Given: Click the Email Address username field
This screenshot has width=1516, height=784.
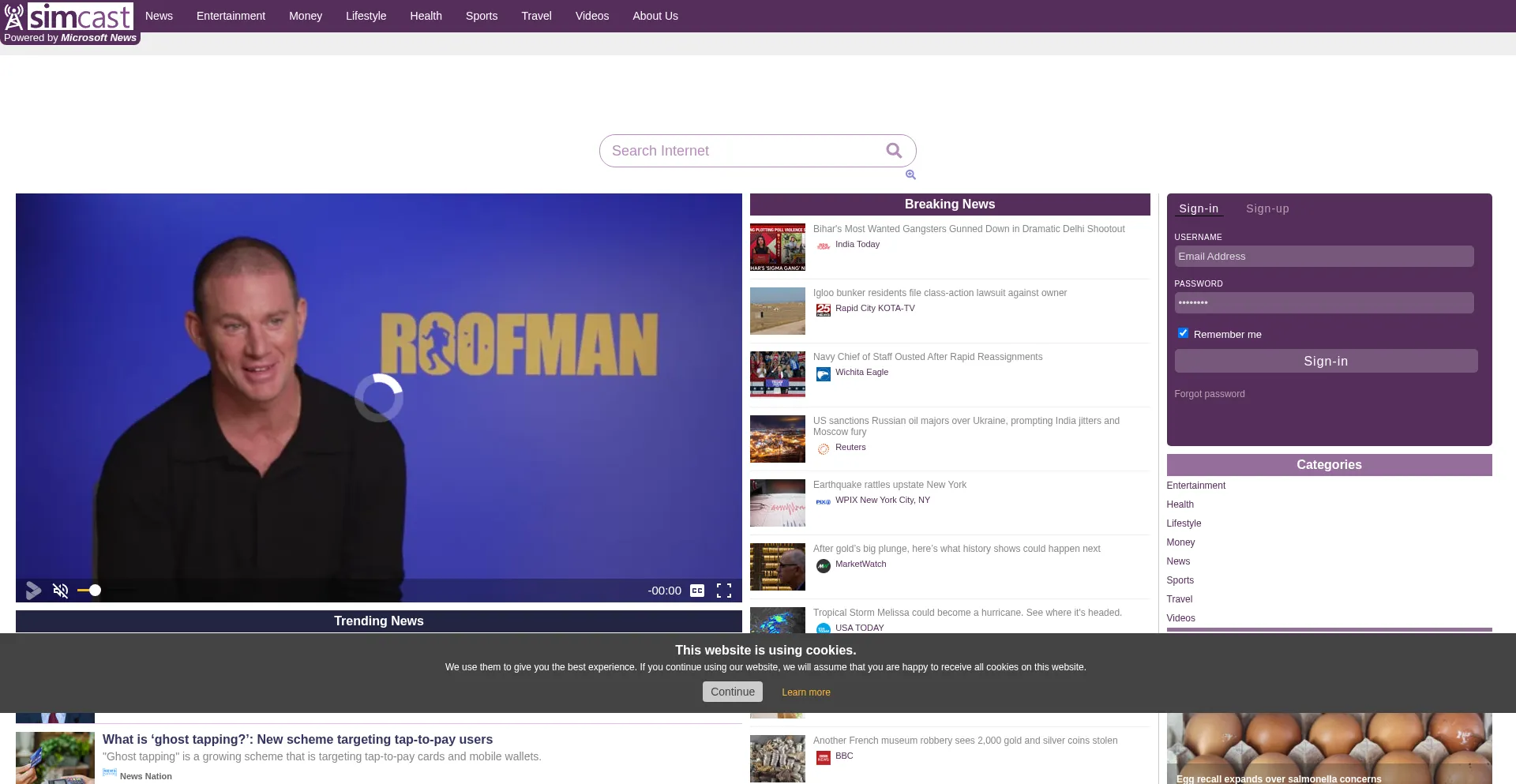Looking at the screenshot, I should coord(1323,257).
